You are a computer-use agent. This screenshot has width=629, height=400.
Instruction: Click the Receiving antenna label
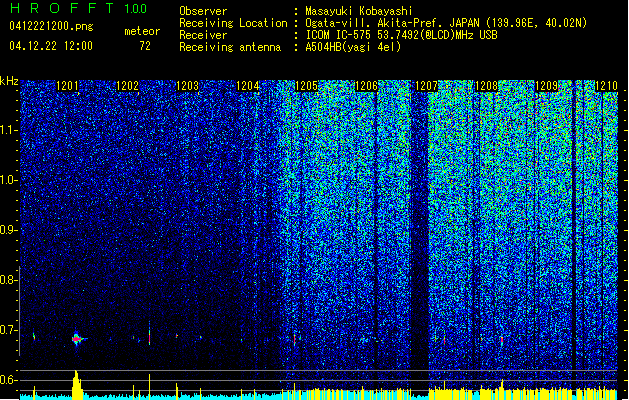(x=230, y=47)
